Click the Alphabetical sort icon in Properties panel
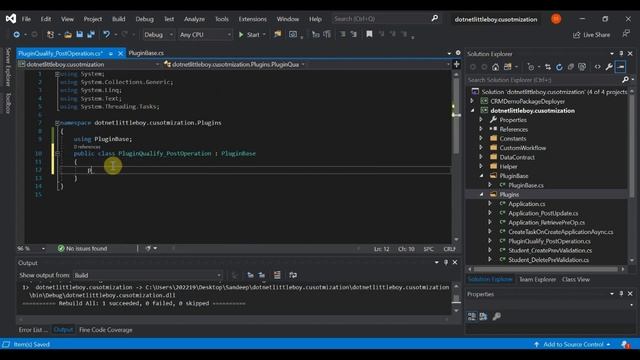Screen dimensions: 640x360 pos(483,316)
